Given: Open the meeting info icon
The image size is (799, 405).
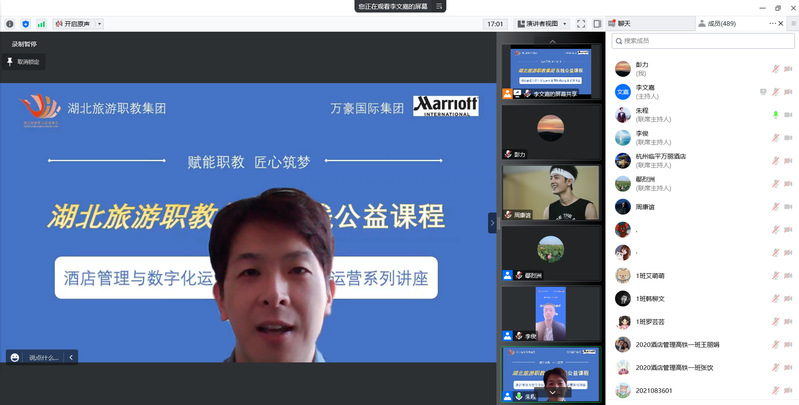Looking at the screenshot, I should (10, 23).
